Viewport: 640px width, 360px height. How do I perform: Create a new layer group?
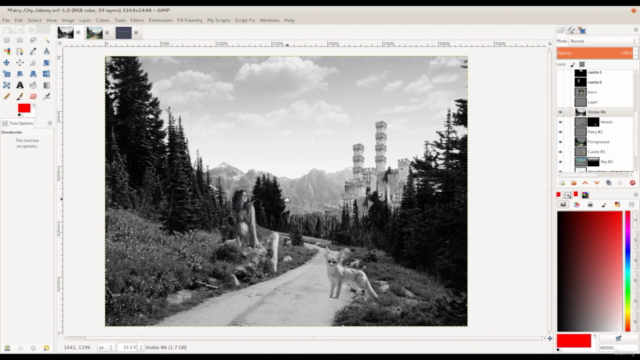573,183
